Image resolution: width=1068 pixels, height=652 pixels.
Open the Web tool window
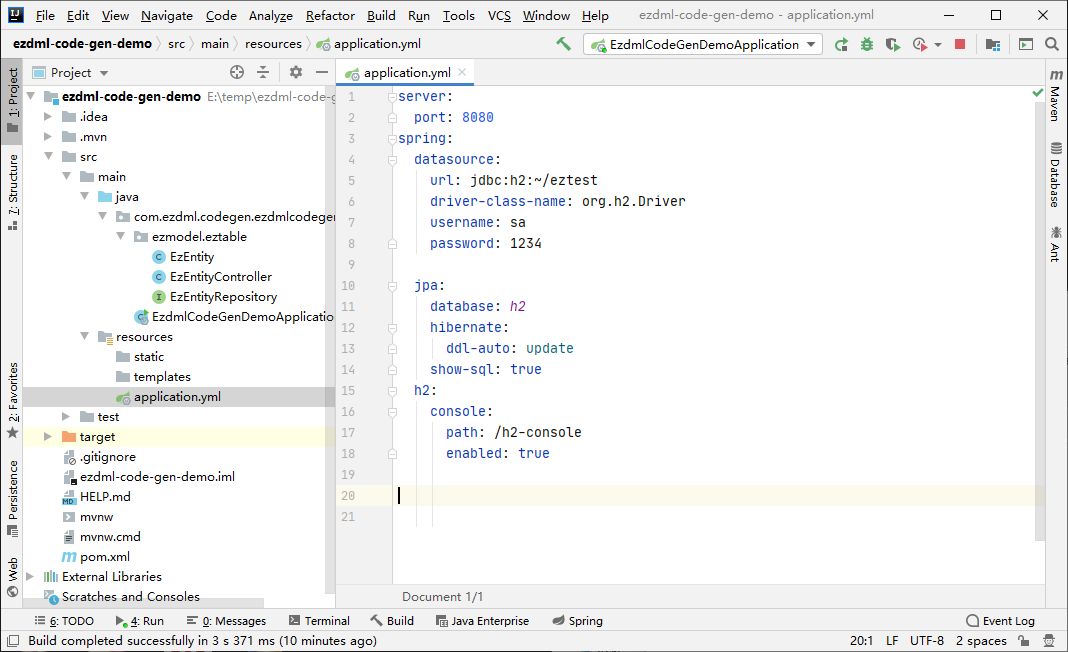coord(12,578)
